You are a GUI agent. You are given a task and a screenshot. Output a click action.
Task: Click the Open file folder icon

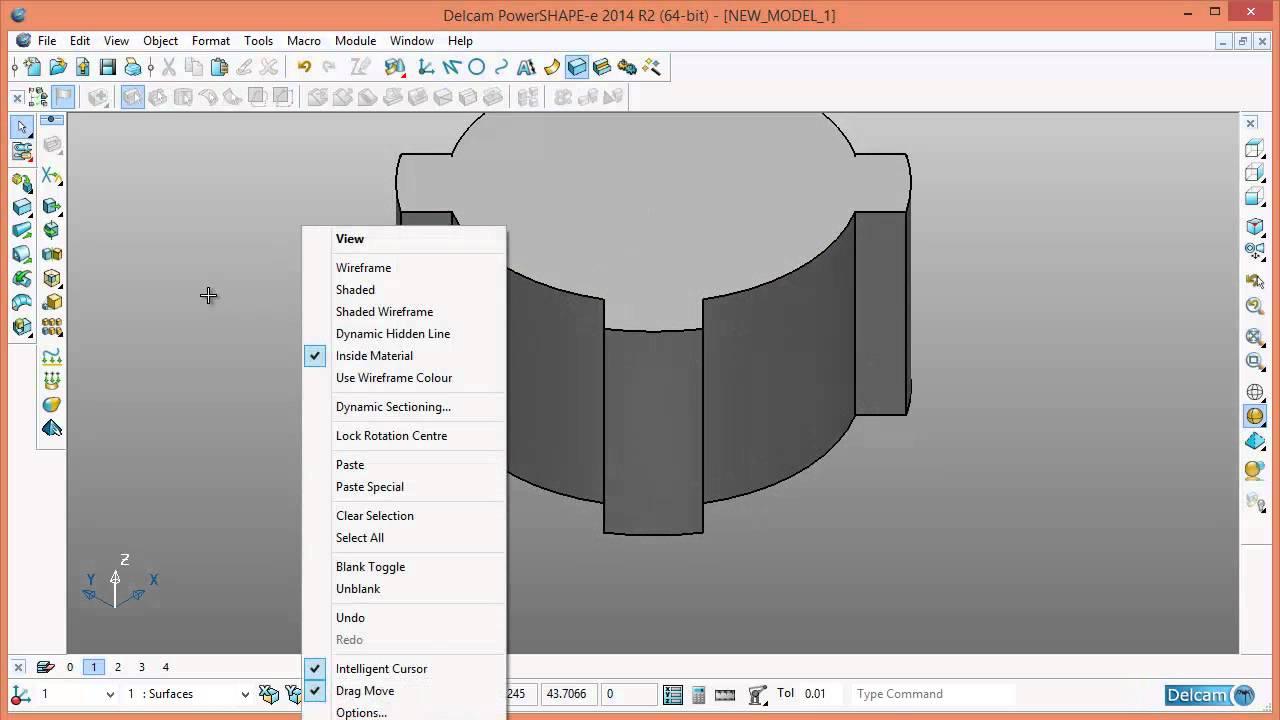[x=58, y=67]
